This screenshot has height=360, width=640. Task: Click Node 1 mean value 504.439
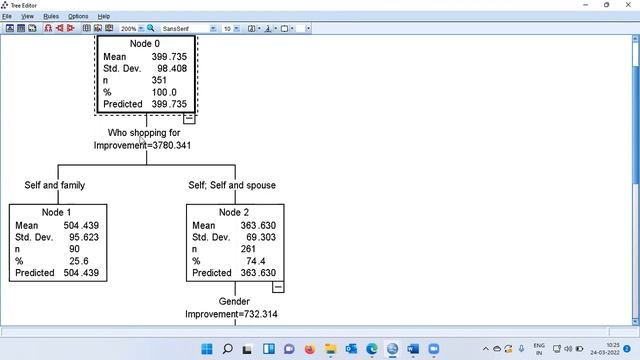[x=81, y=225]
